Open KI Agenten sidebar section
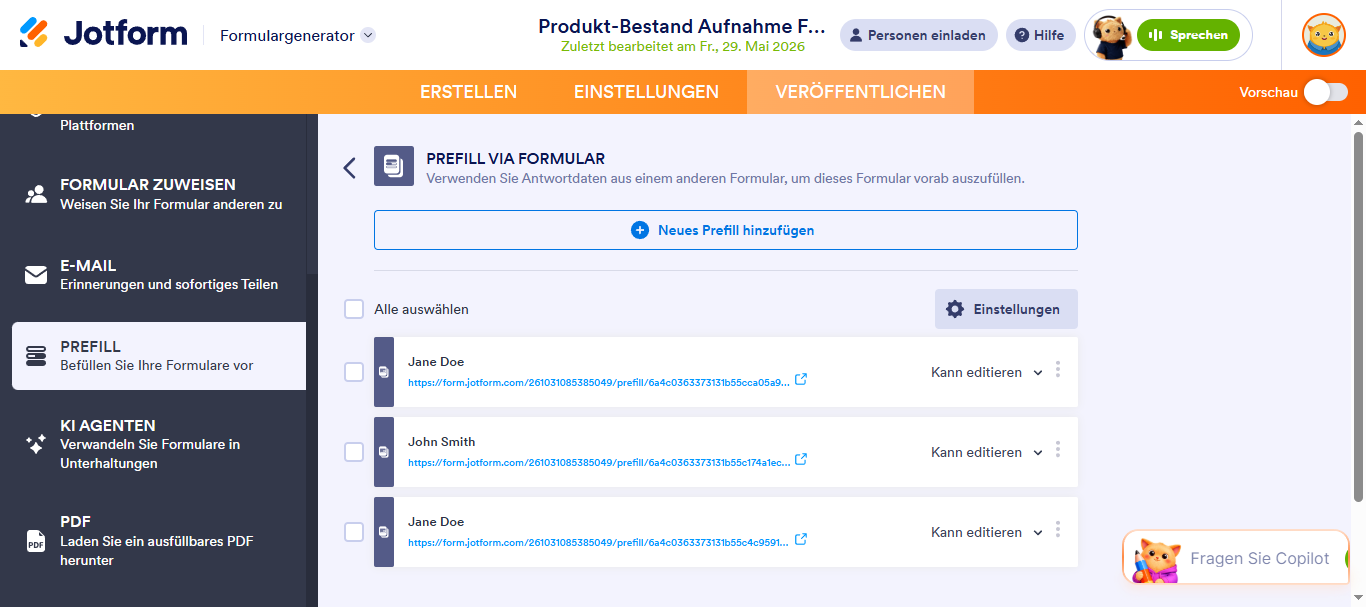 [159, 444]
